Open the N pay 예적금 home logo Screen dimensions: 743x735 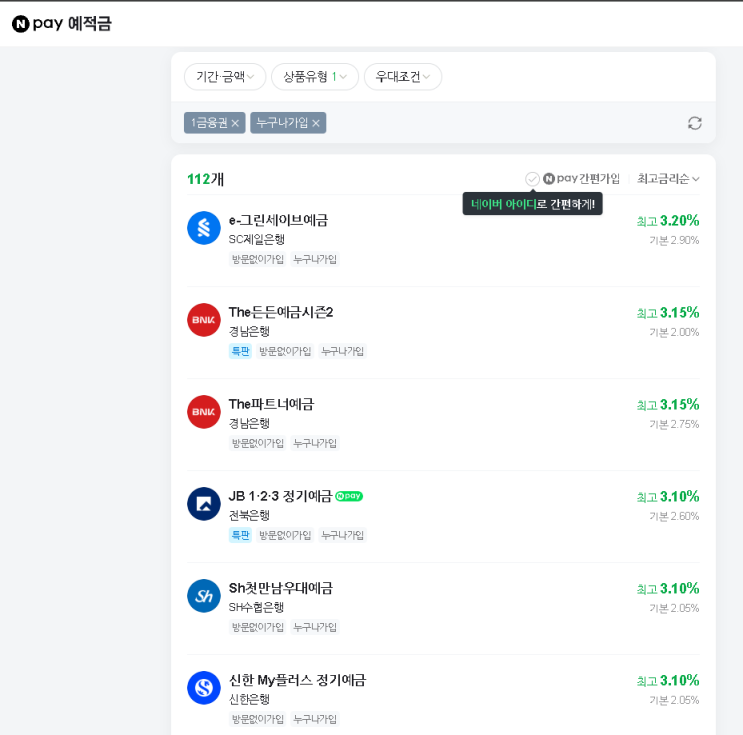62,23
